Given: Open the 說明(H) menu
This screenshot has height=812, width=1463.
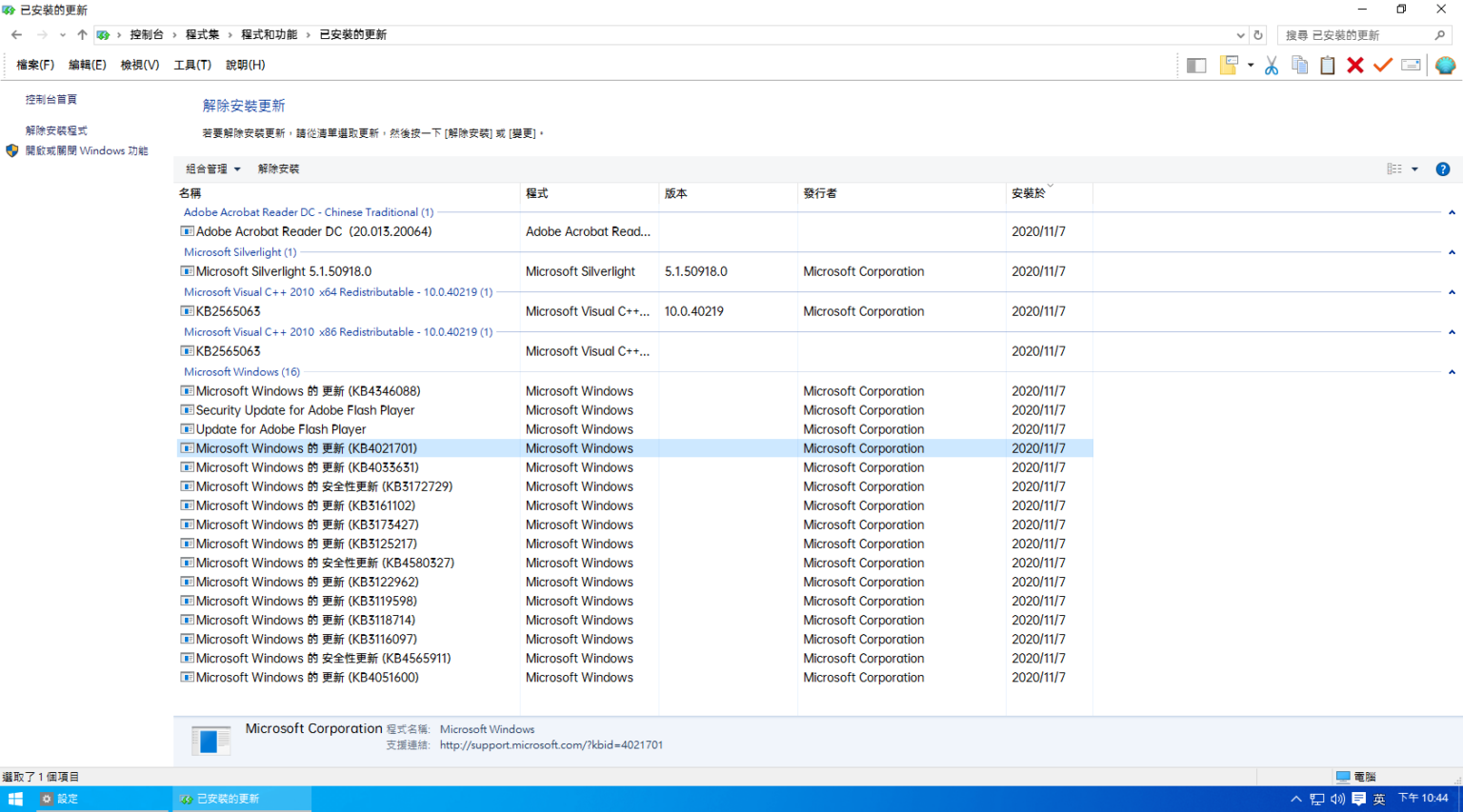Looking at the screenshot, I should click(x=246, y=65).
